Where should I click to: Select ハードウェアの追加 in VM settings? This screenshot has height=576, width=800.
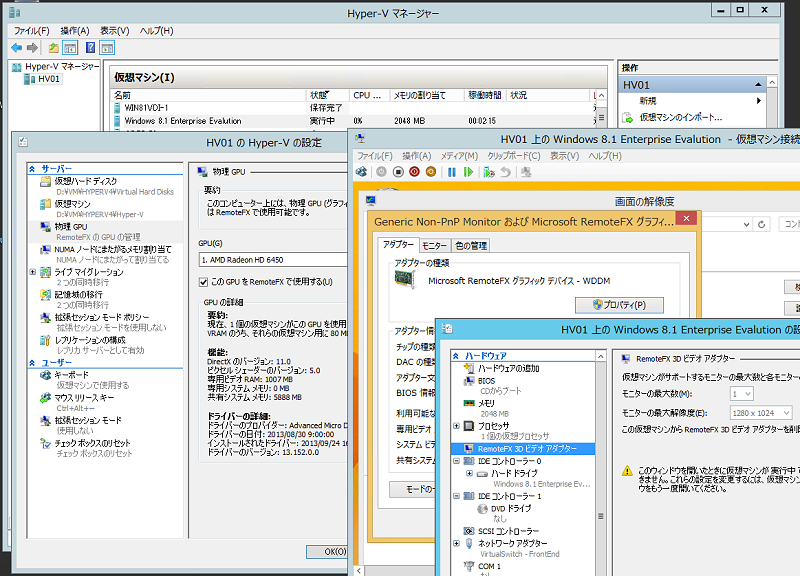(508, 368)
